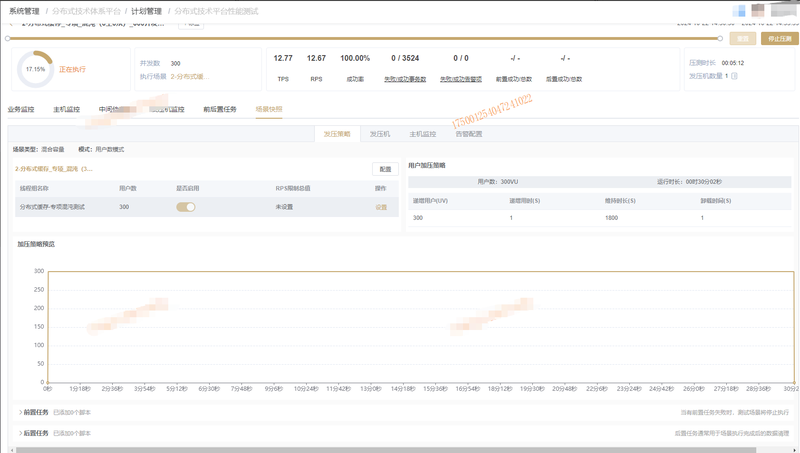Click the 压测时长 value 00:05:12
Viewport: 800px width, 453px height.
733,63
